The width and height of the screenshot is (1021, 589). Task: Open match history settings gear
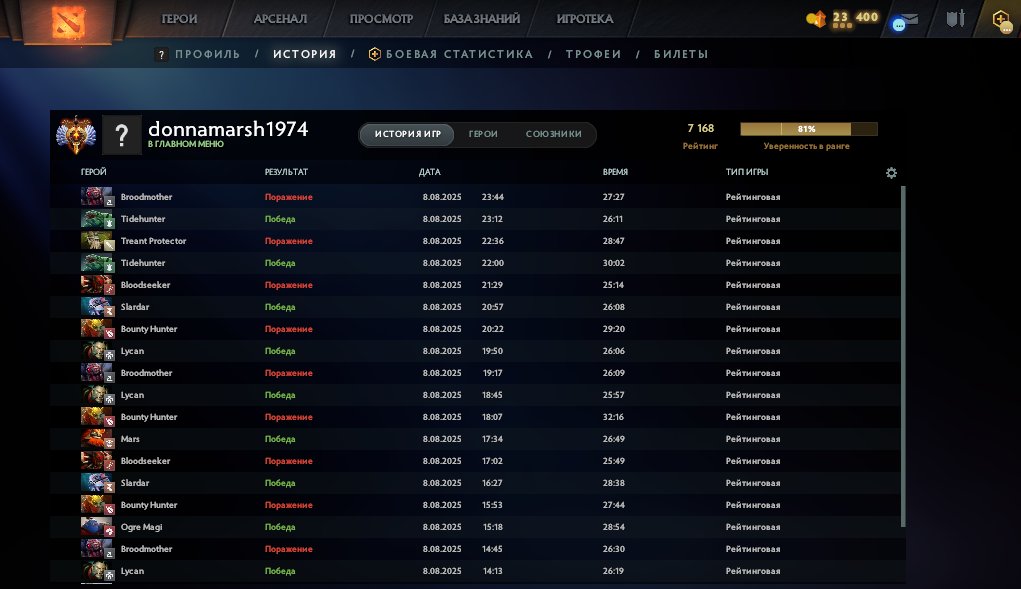point(891,172)
